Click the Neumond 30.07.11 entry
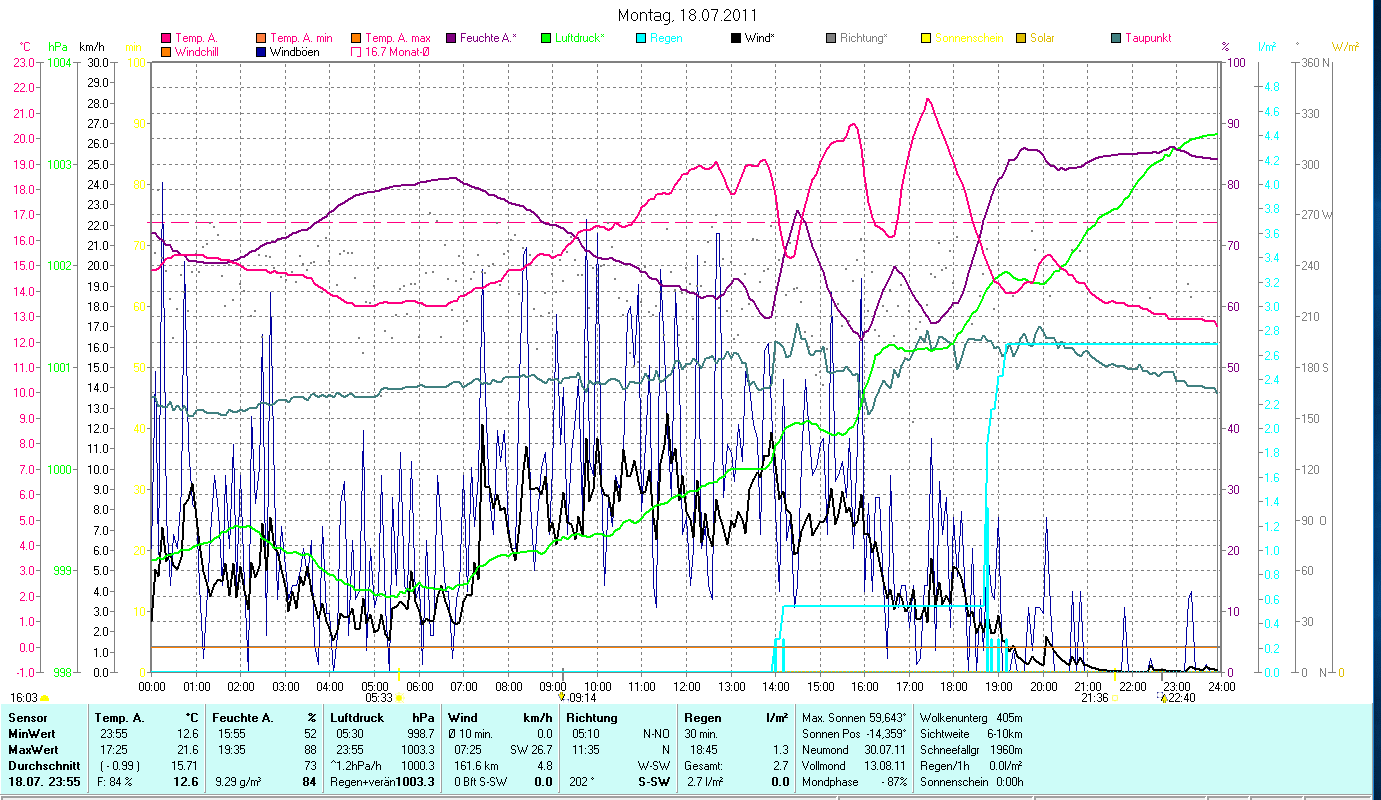Viewport: 1381px width, 800px height. tap(855, 749)
